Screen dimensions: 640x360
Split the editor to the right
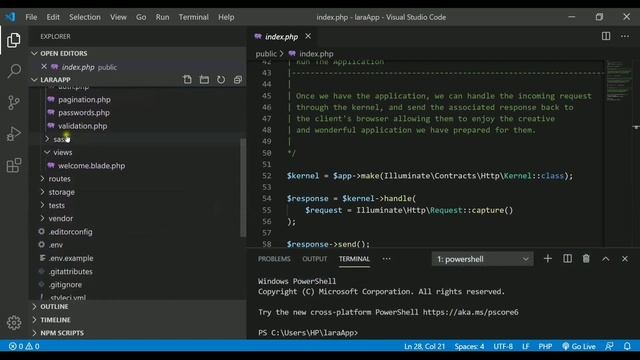point(606,36)
